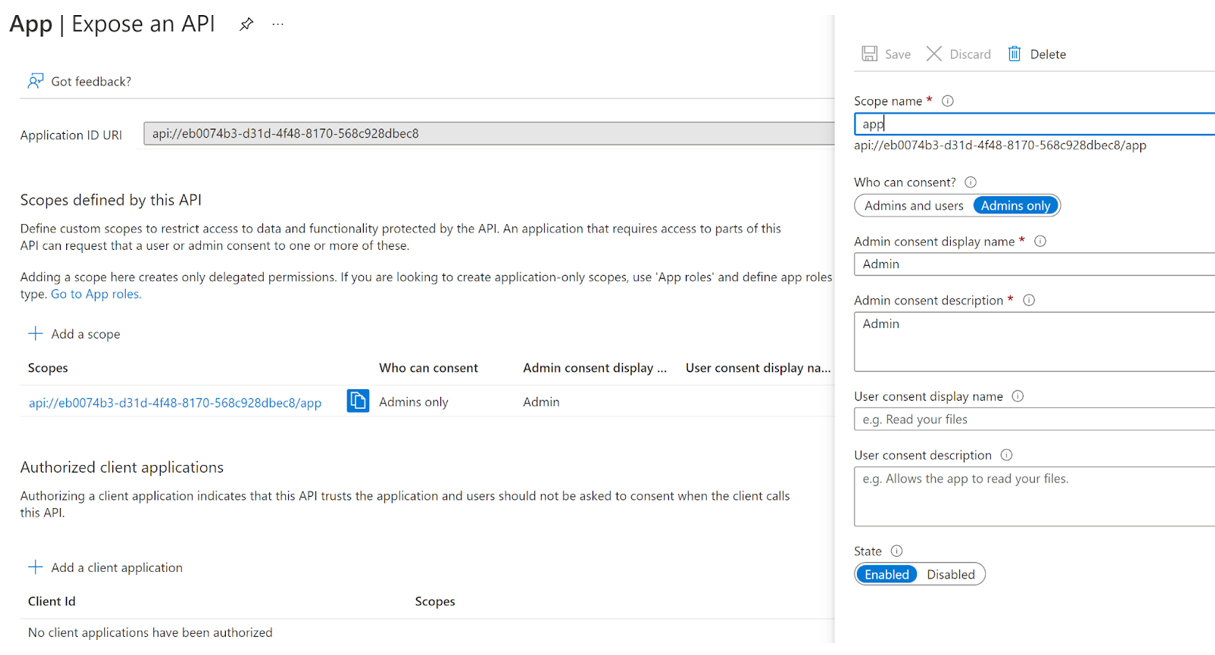
Task: Click the Discard button label
Action: click(970, 54)
